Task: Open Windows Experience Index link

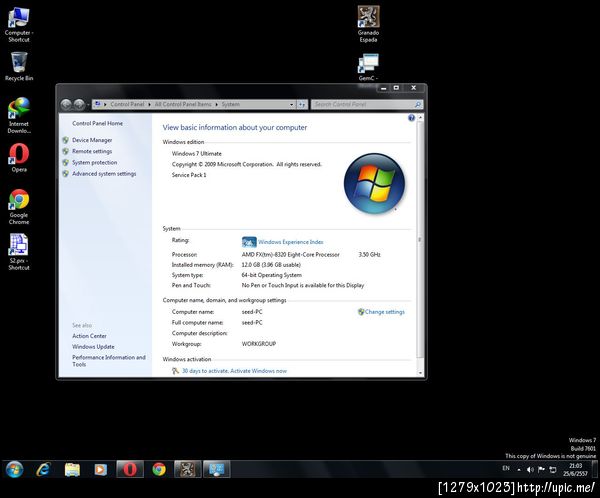Action: click(x=290, y=242)
